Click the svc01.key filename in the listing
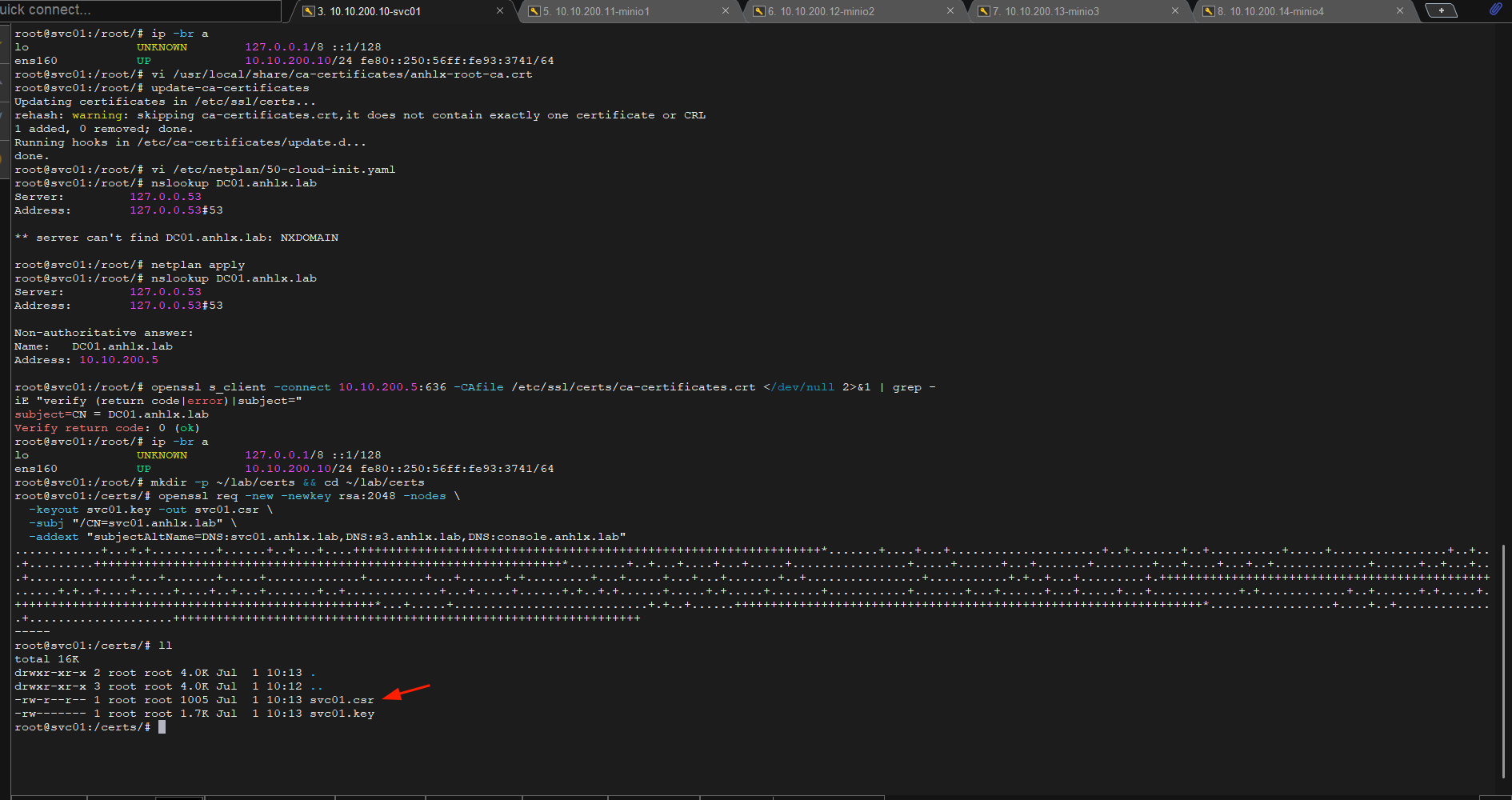Image resolution: width=1512 pixels, height=800 pixels. tap(342, 714)
